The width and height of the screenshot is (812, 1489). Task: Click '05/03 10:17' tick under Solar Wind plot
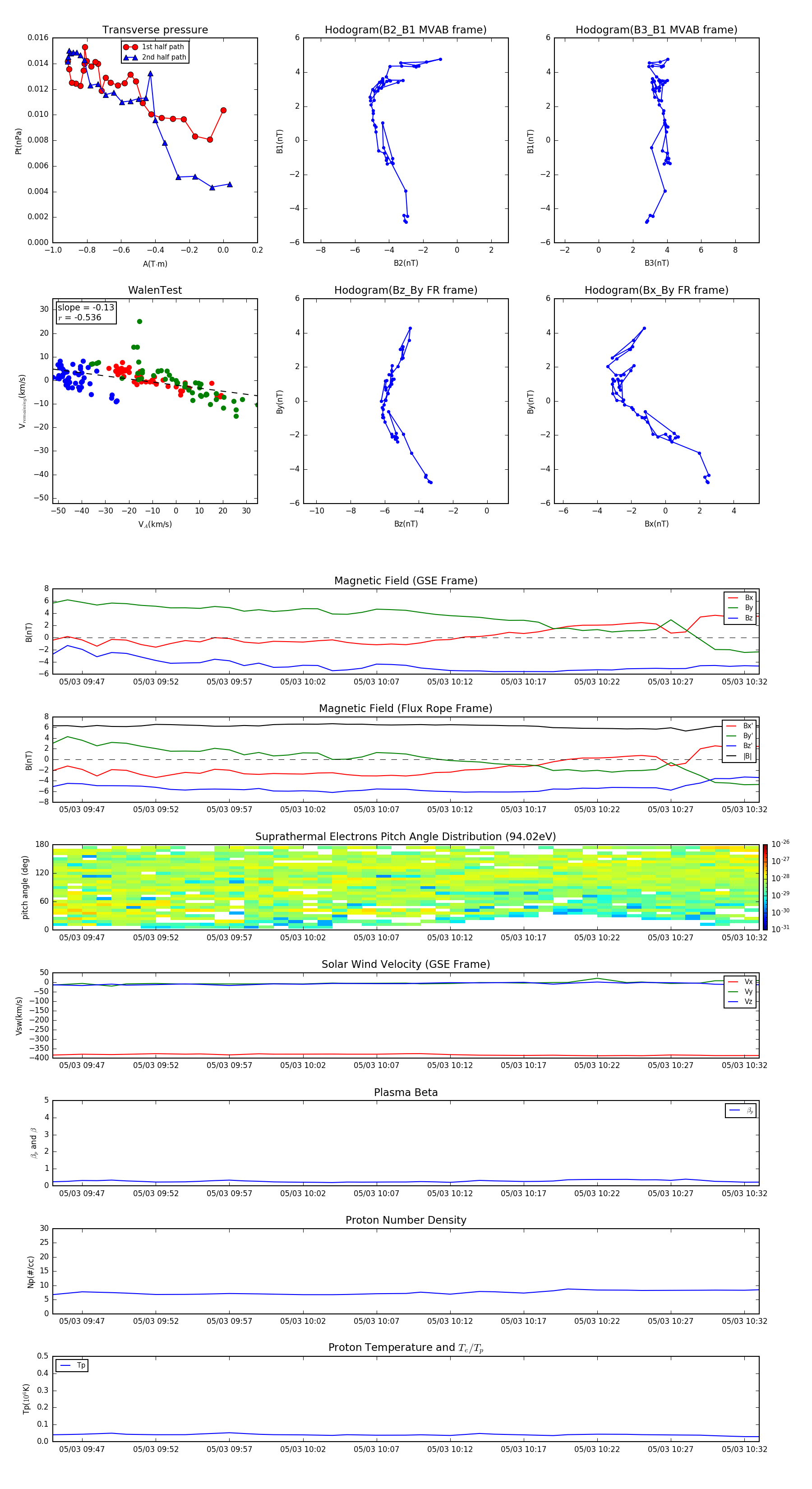point(523,1065)
